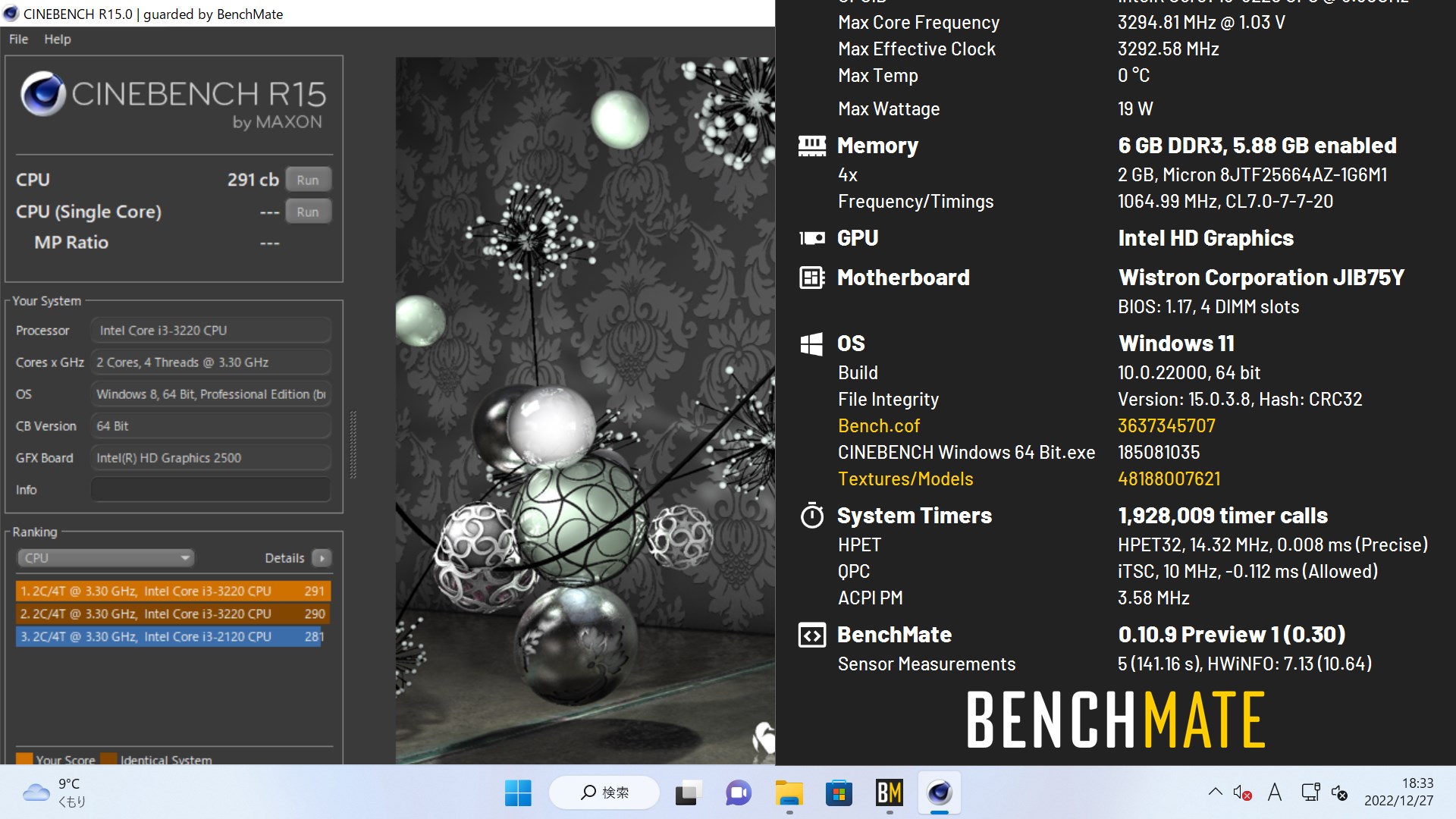Run the CPU benchmark
This screenshot has width=1456, height=819.
click(308, 180)
